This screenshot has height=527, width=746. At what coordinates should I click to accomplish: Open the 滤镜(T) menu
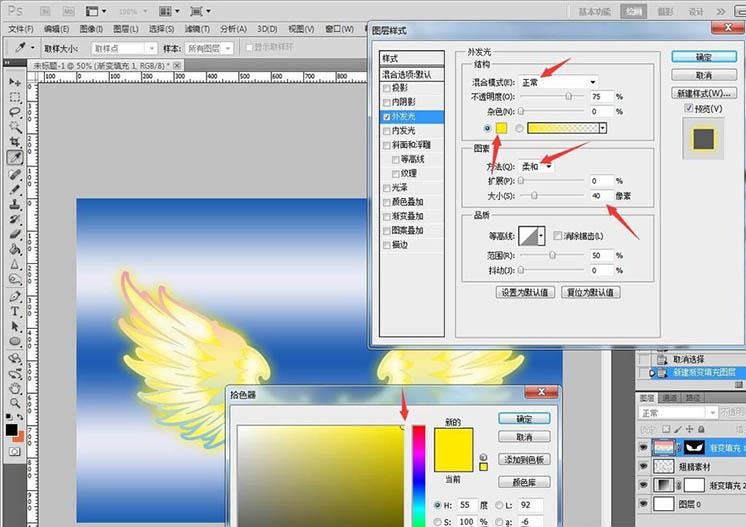coord(197,29)
